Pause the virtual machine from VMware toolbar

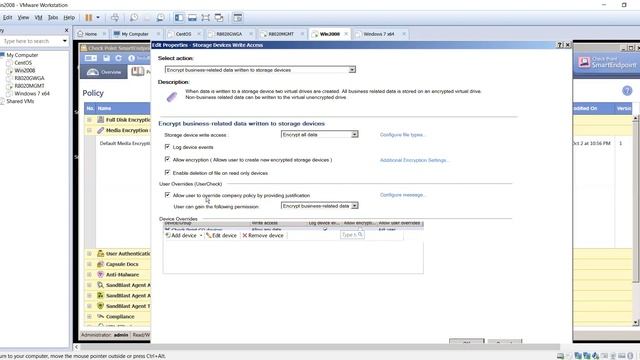tap(89, 18)
